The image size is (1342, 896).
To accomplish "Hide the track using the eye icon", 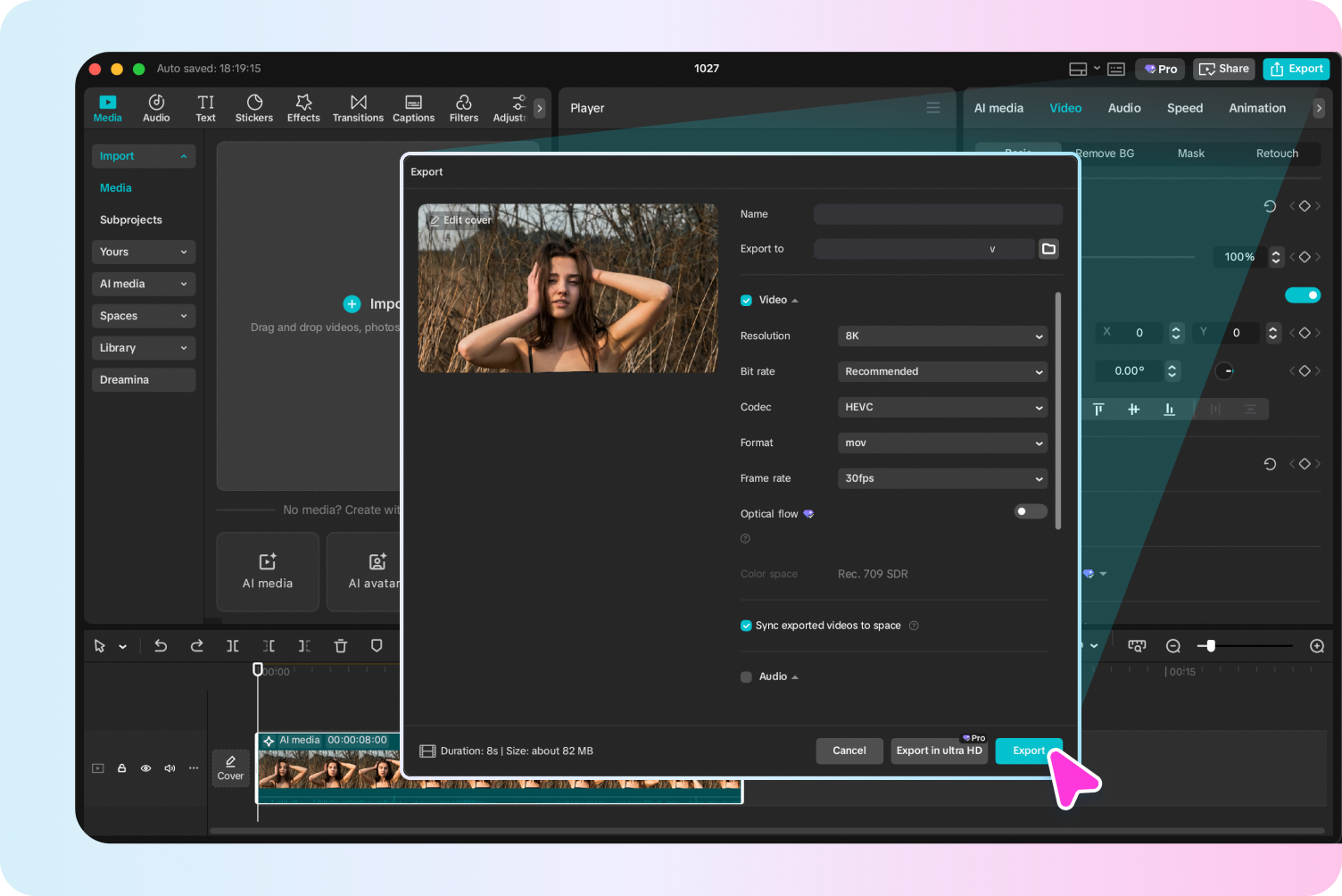I will [x=145, y=767].
